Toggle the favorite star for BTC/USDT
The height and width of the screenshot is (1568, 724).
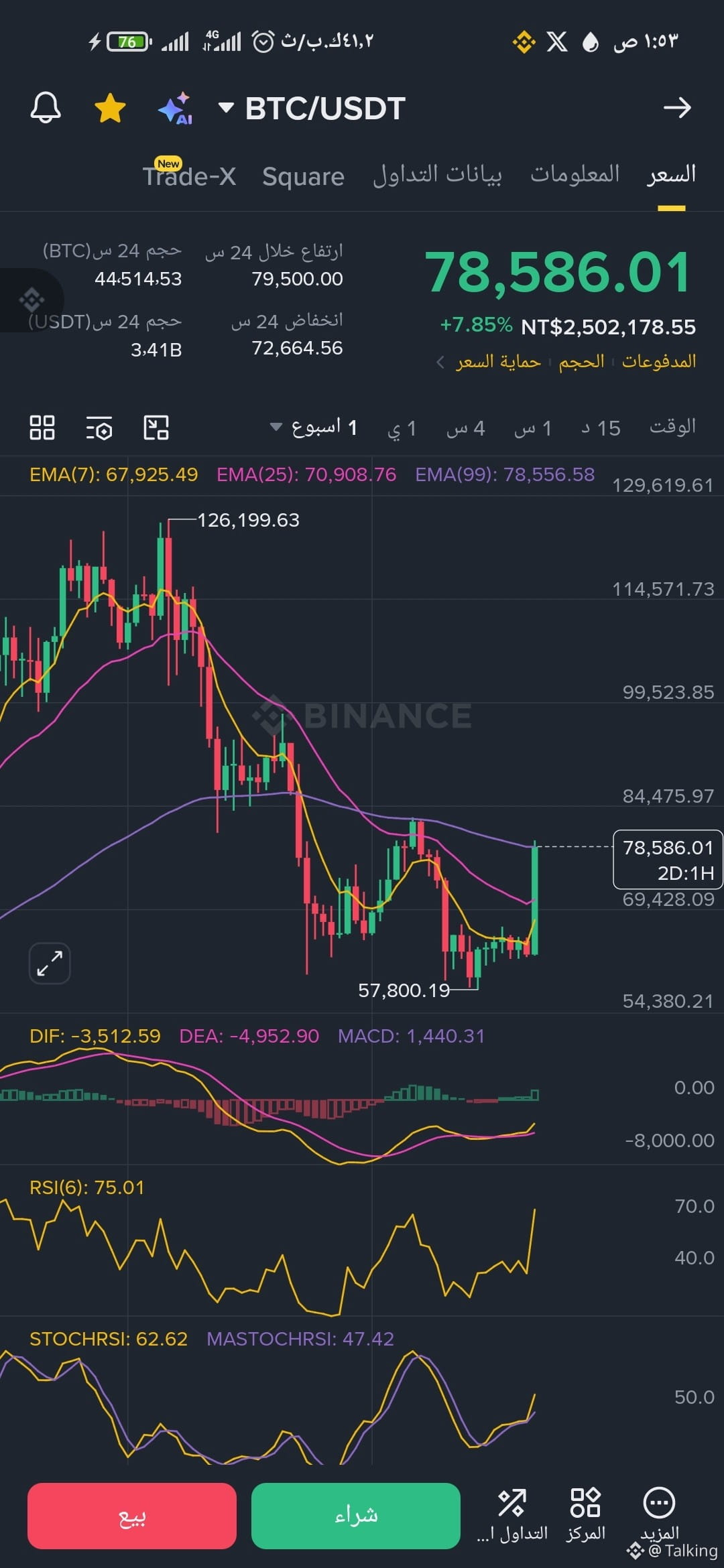tap(111, 108)
